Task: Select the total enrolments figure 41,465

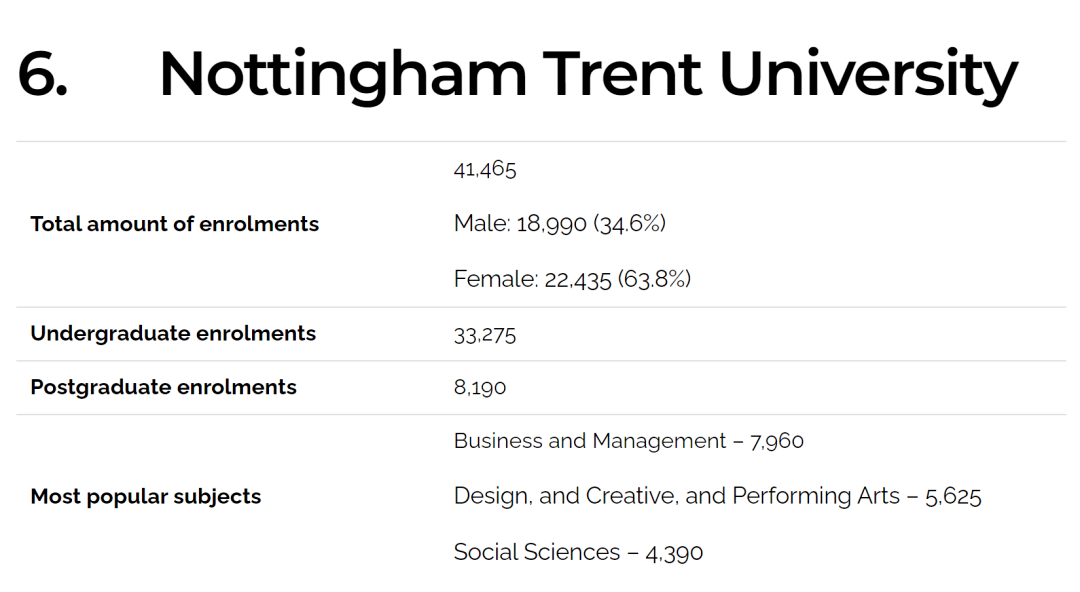Action: 485,169
